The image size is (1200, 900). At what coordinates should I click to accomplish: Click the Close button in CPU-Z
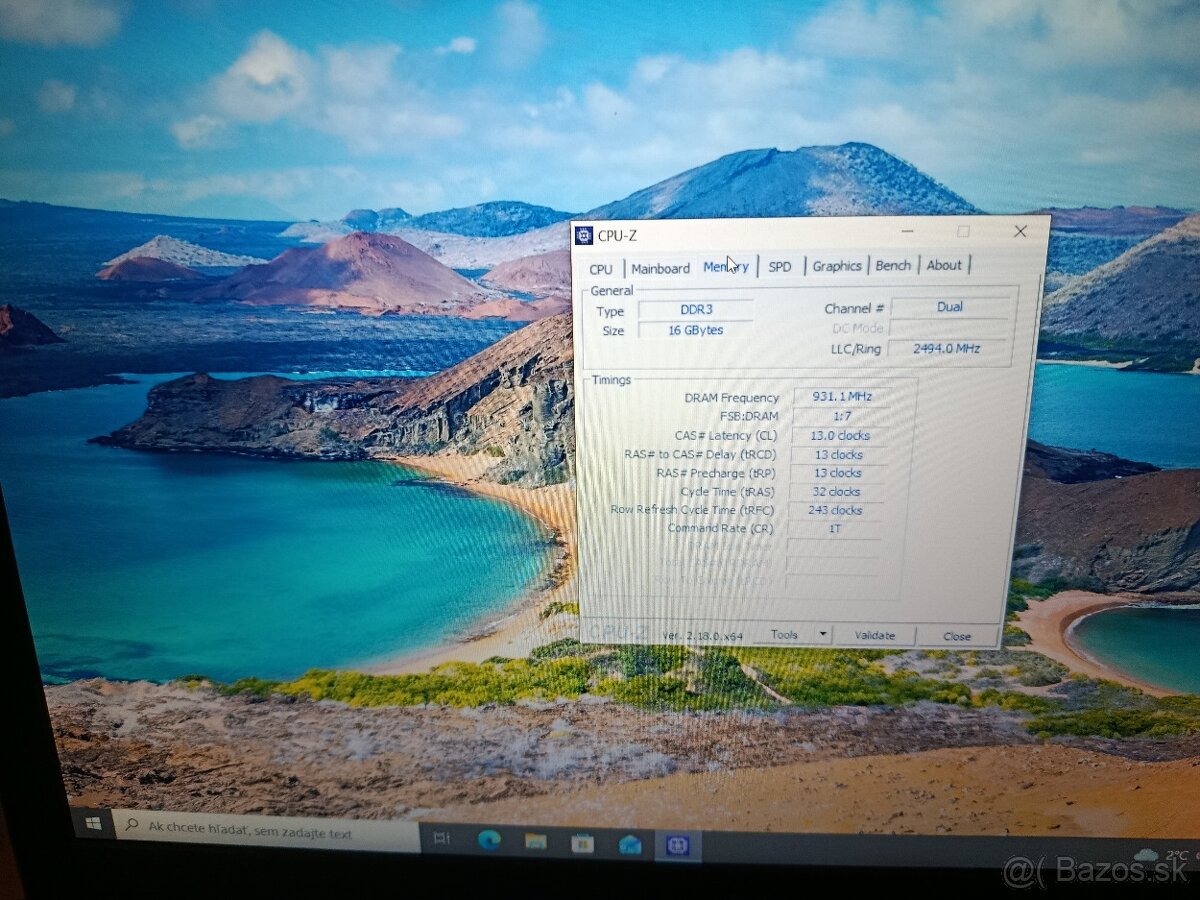pyautogui.click(x=957, y=636)
